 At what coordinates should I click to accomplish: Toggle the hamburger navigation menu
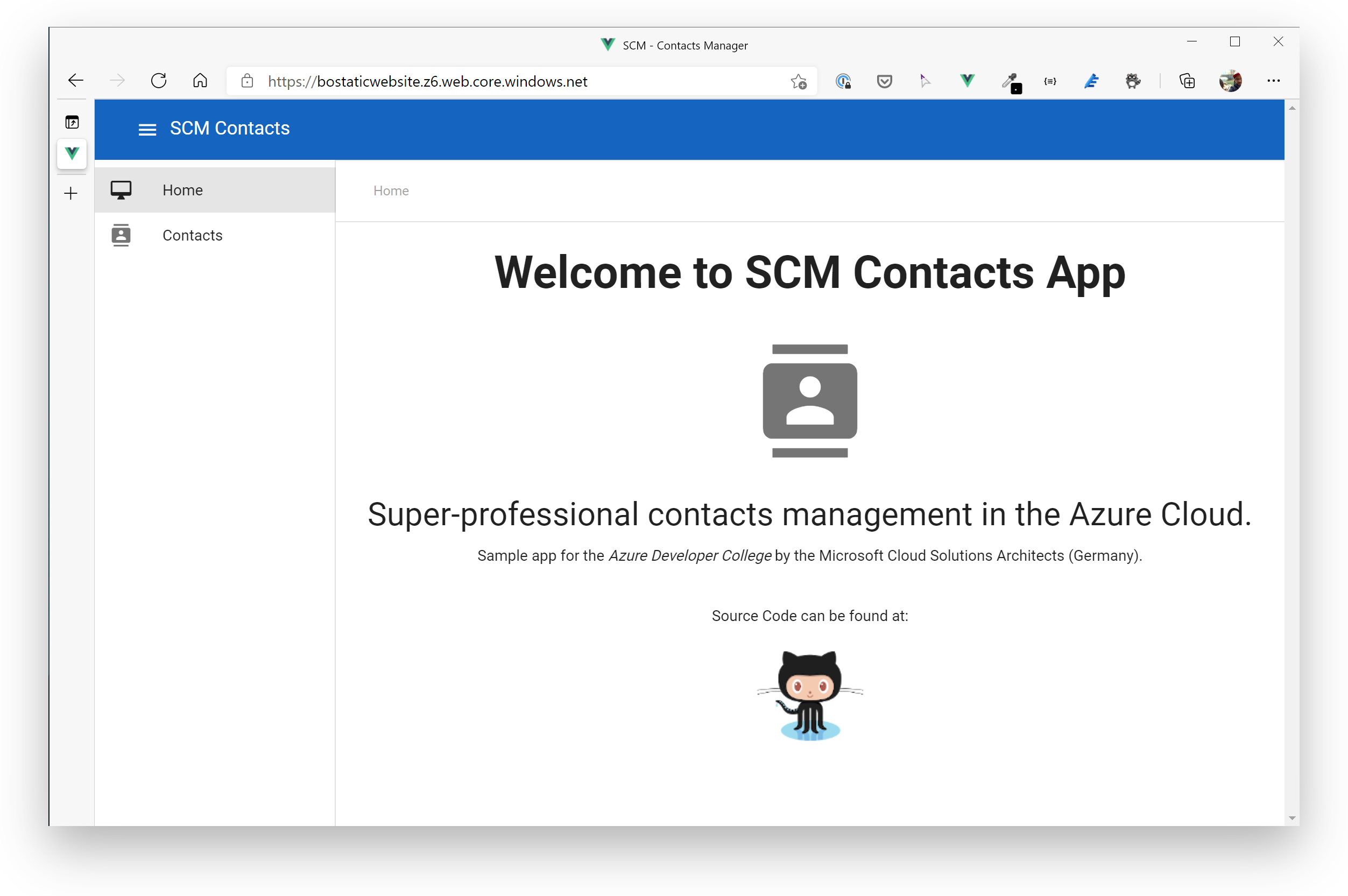pos(147,129)
